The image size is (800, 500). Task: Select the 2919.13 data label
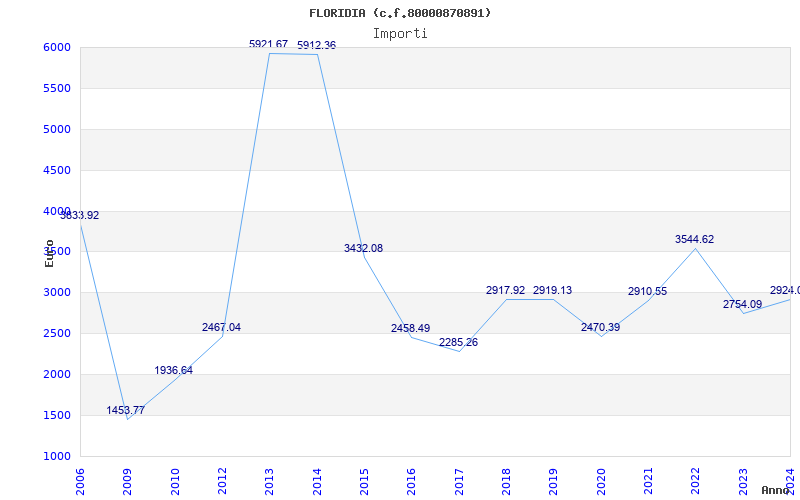point(553,290)
